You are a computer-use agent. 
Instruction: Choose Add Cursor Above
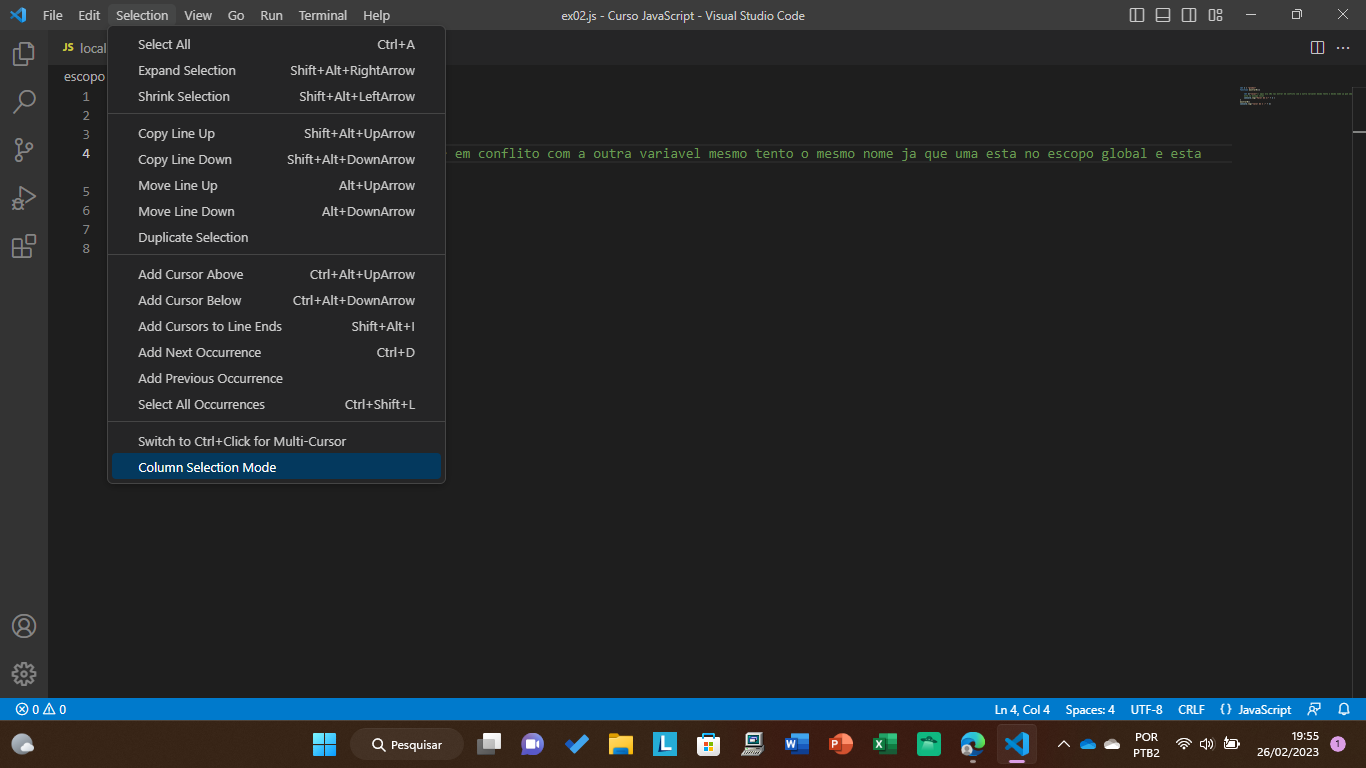coord(276,275)
